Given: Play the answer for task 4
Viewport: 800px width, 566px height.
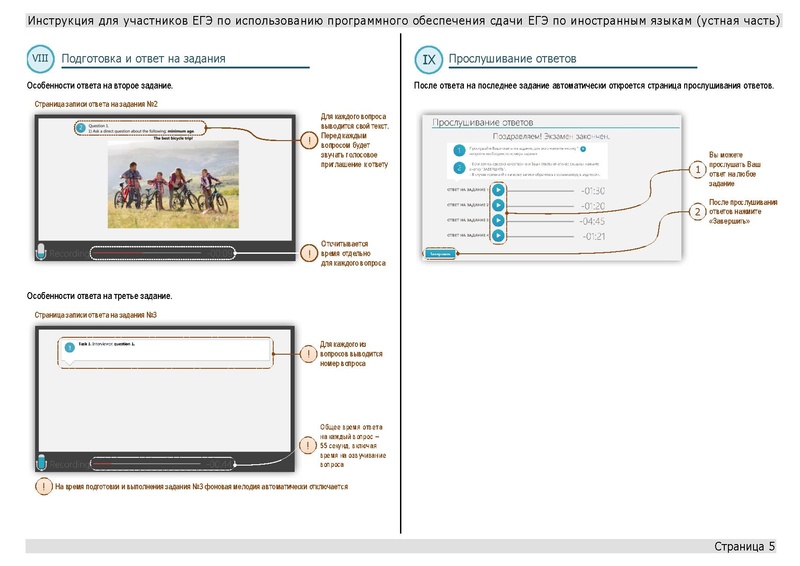Looking at the screenshot, I should click(x=498, y=236).
